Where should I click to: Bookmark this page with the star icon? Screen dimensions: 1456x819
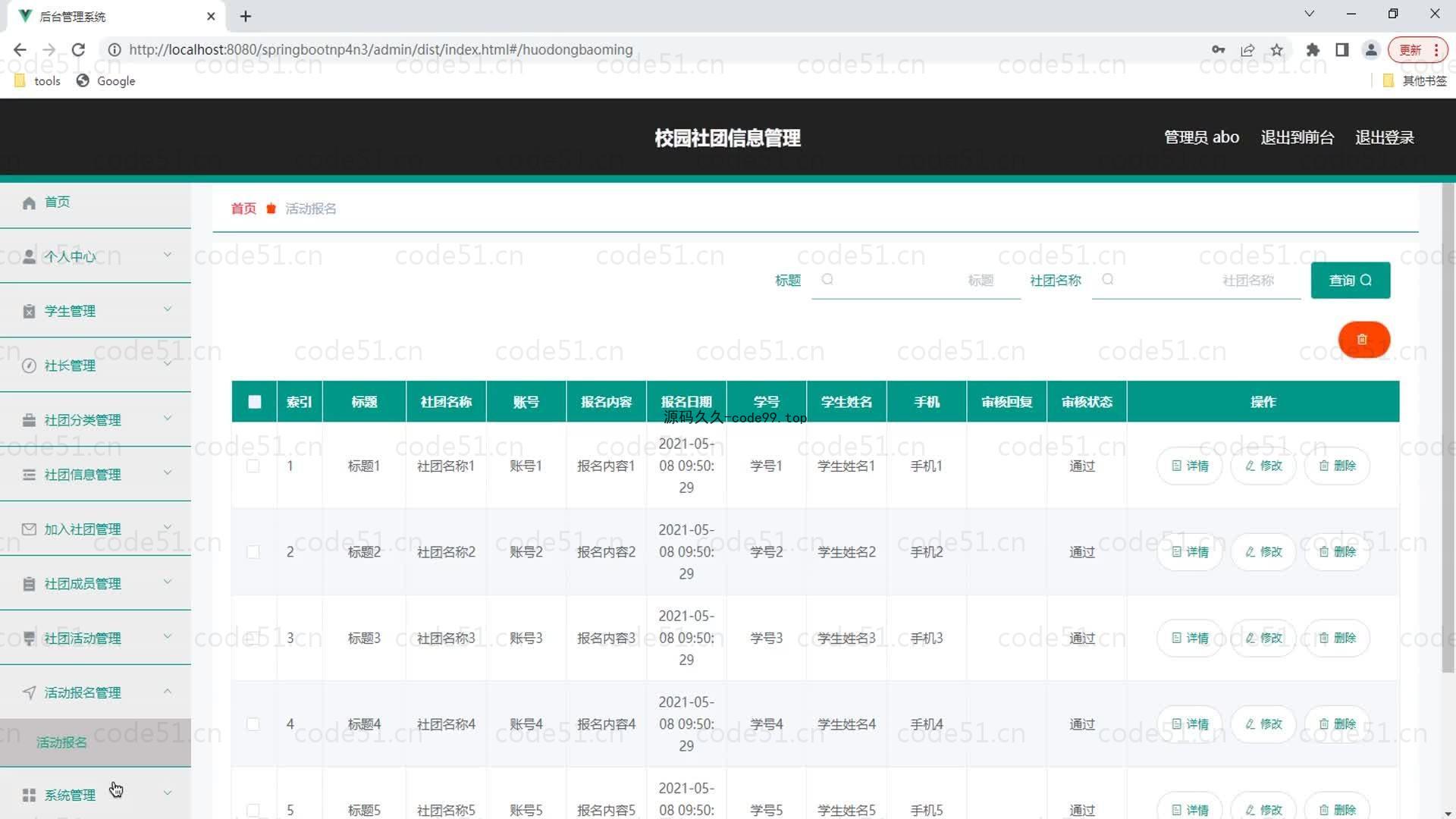click(1277, 49)
